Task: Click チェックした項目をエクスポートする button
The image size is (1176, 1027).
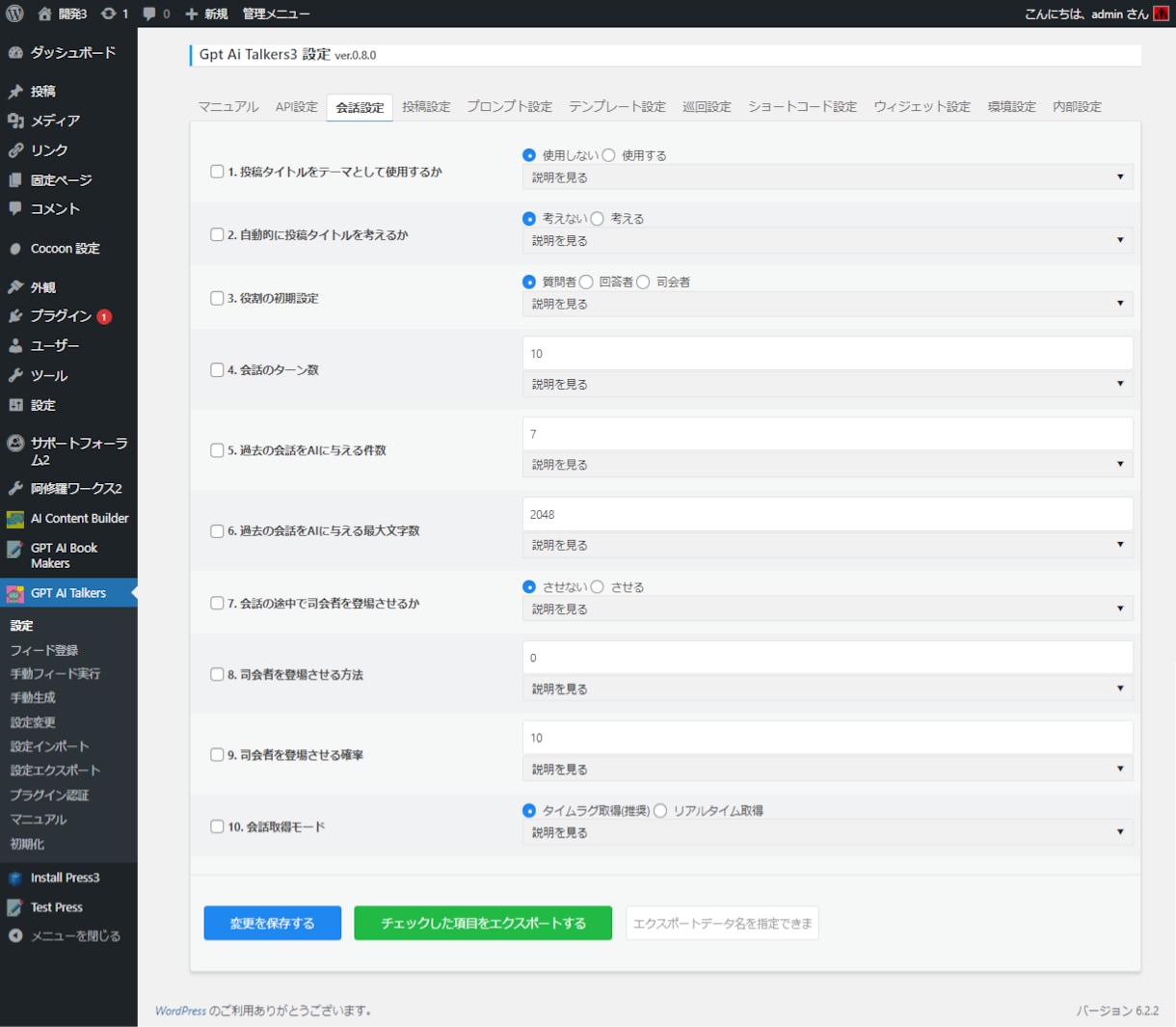Action: [483, 923]
